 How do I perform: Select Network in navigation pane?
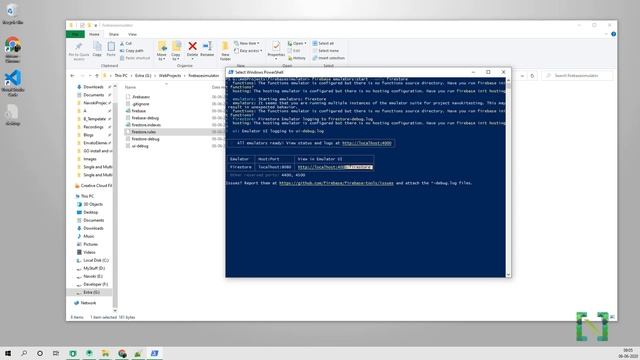point(88,303)
